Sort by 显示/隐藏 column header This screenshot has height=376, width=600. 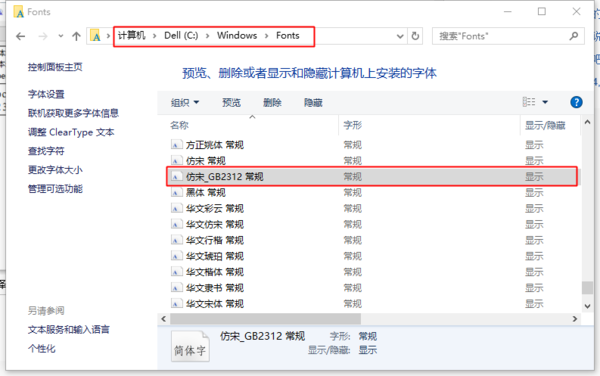pyautogui.click(x=545, y=125)
